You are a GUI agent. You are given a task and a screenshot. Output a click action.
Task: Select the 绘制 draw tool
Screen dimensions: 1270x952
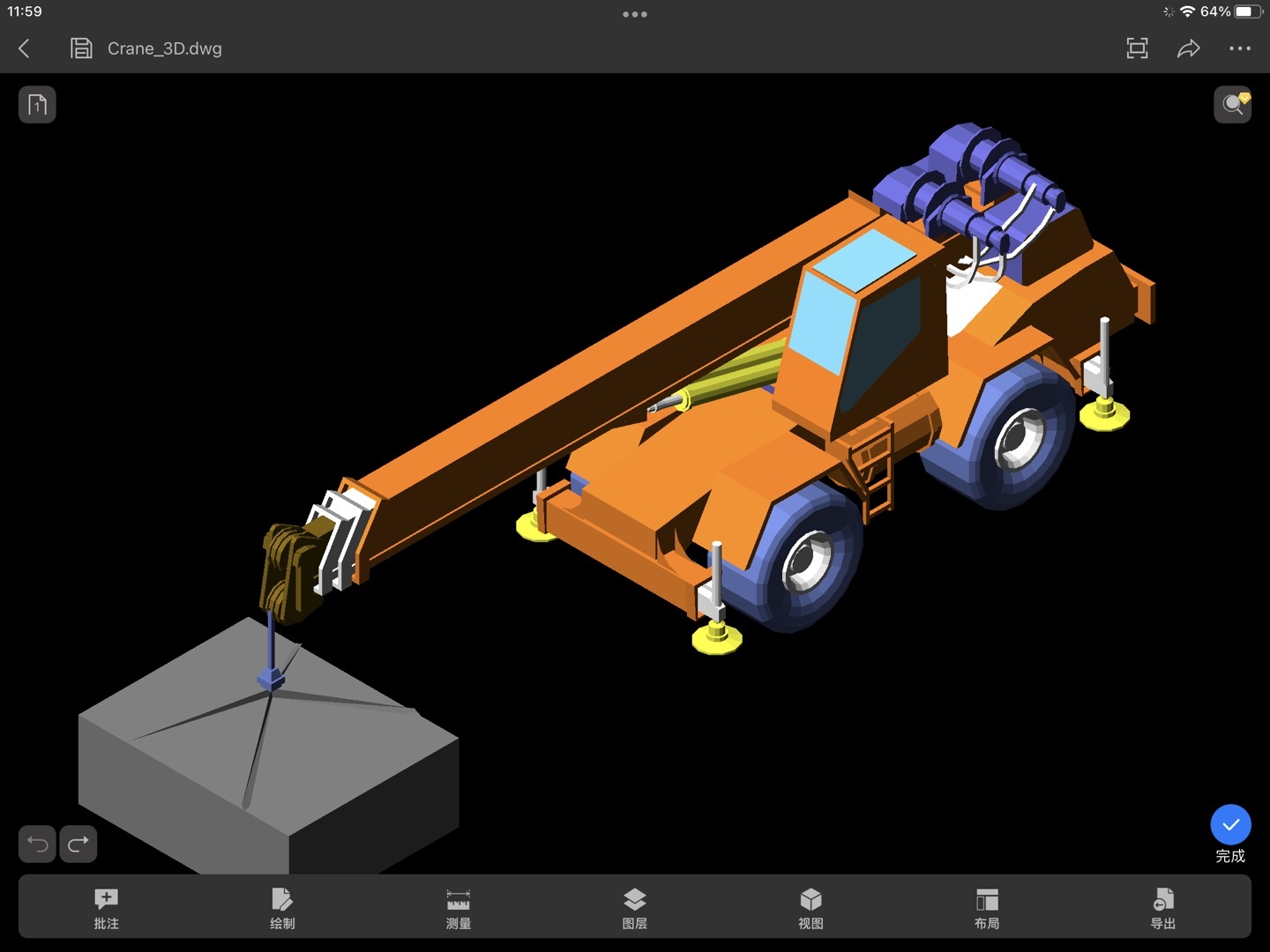point(282,907)
